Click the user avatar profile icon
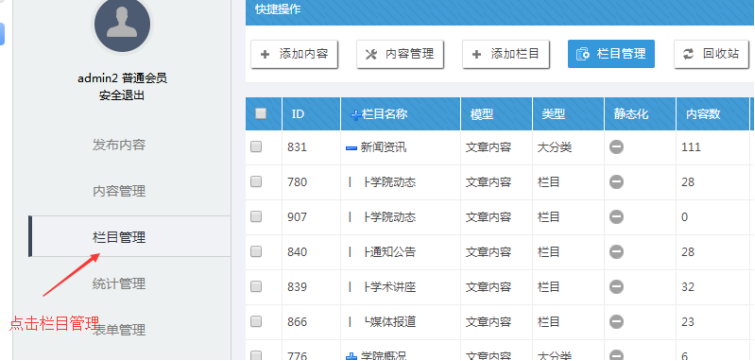The image size is (755, 361). point(122,24)
